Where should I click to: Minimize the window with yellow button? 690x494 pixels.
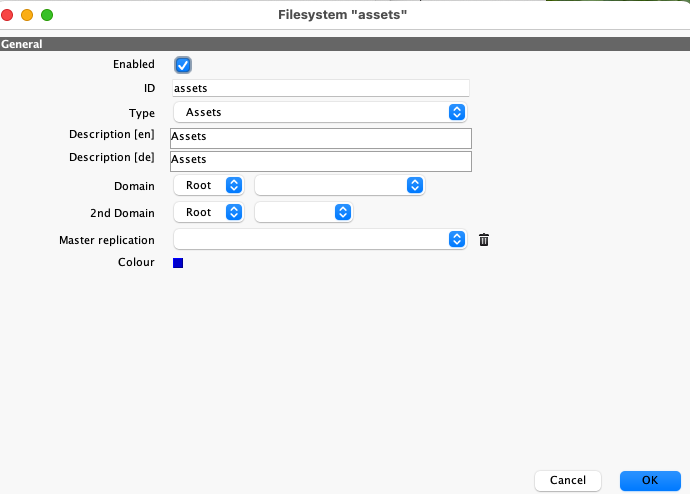tap(27, 15)
